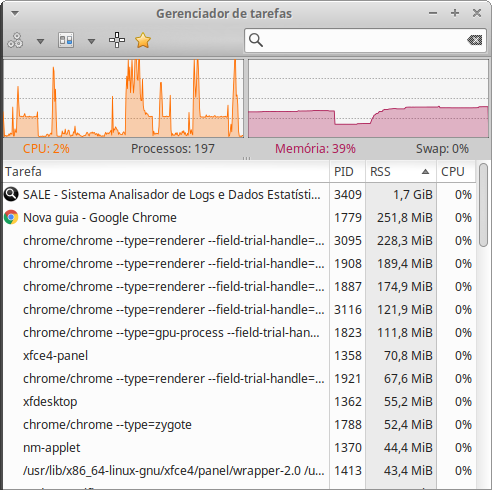Select the nm-applet process row

pyautogui.click(x=239, y=448)
